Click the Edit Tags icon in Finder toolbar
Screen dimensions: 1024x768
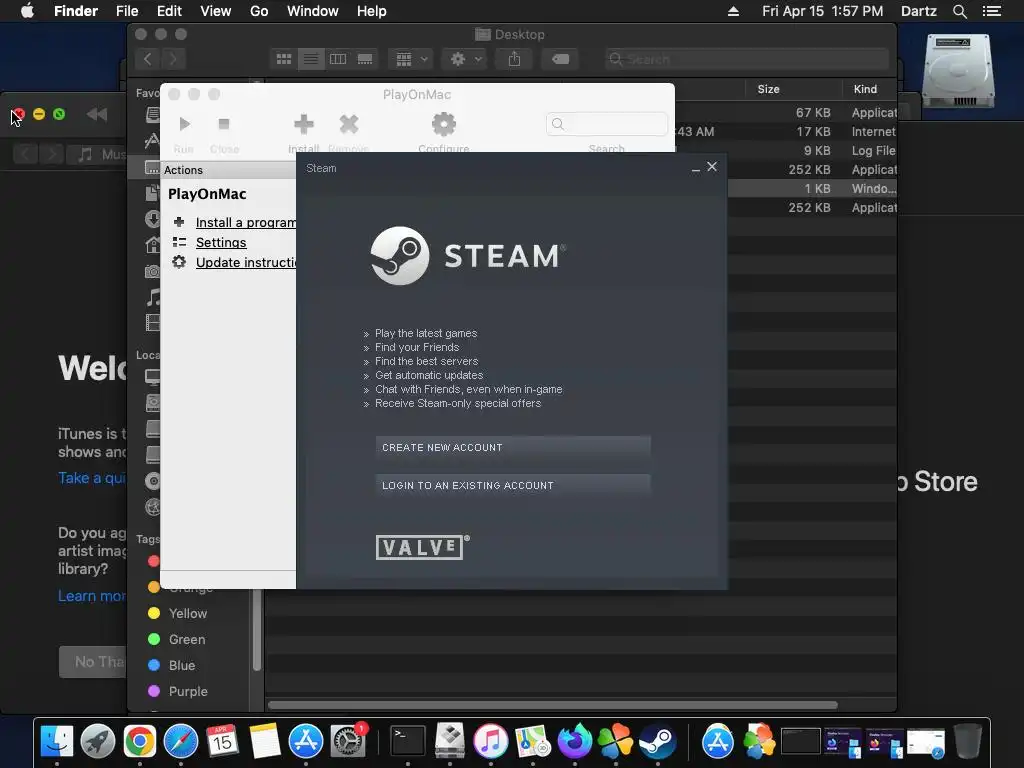pos(560,59)
